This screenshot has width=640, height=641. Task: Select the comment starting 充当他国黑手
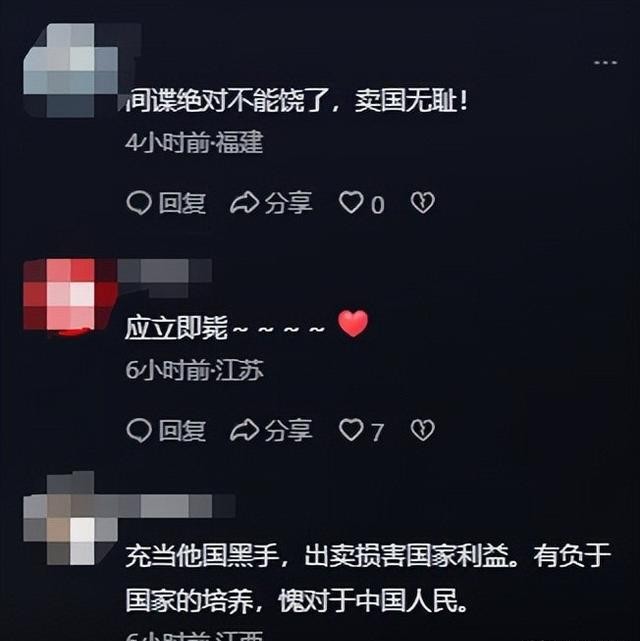[x=368, y=578]
